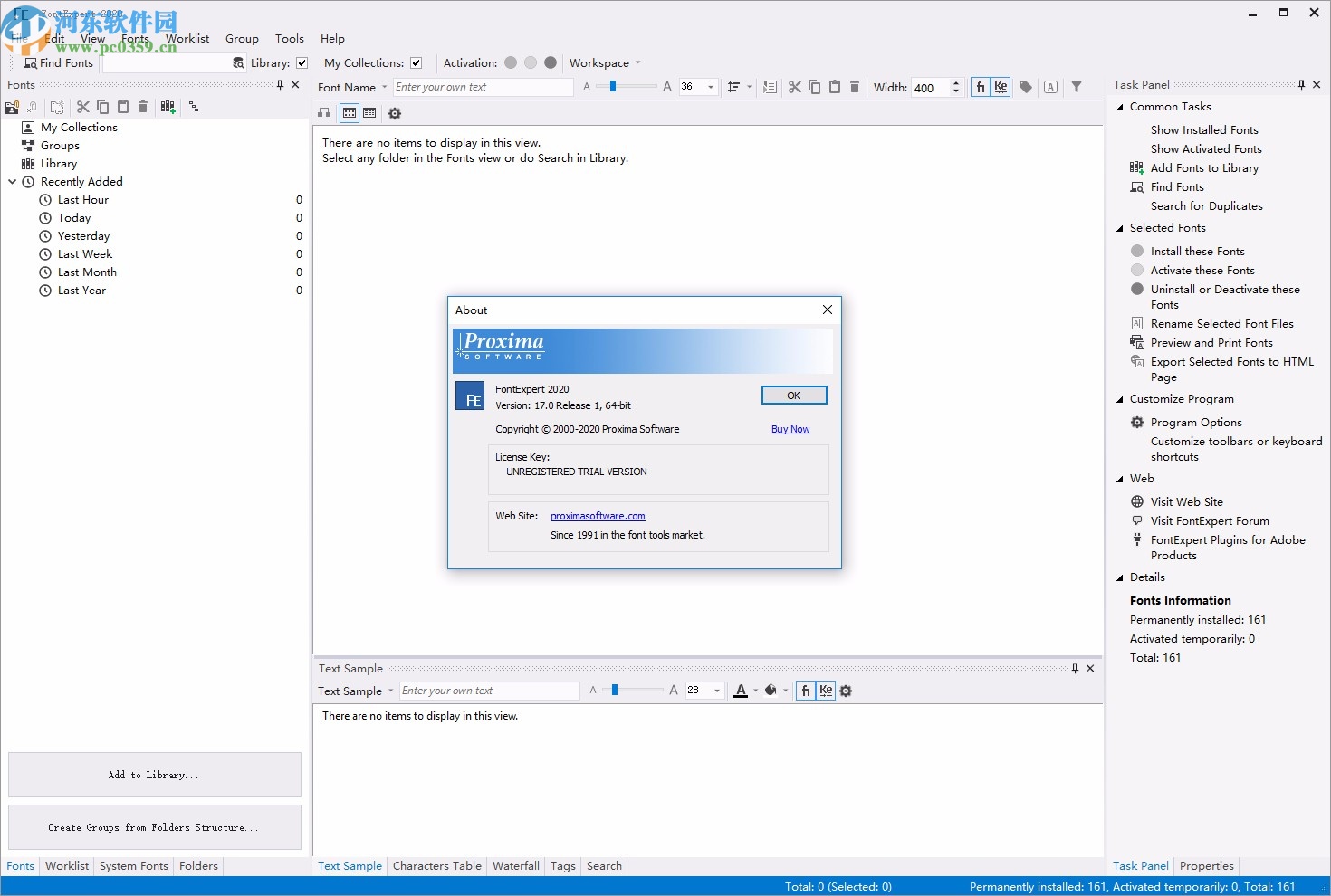Pin the Task Panel with pushpin icon
The width and height of the screenshot is (1331, 896).
[1301, 85]
